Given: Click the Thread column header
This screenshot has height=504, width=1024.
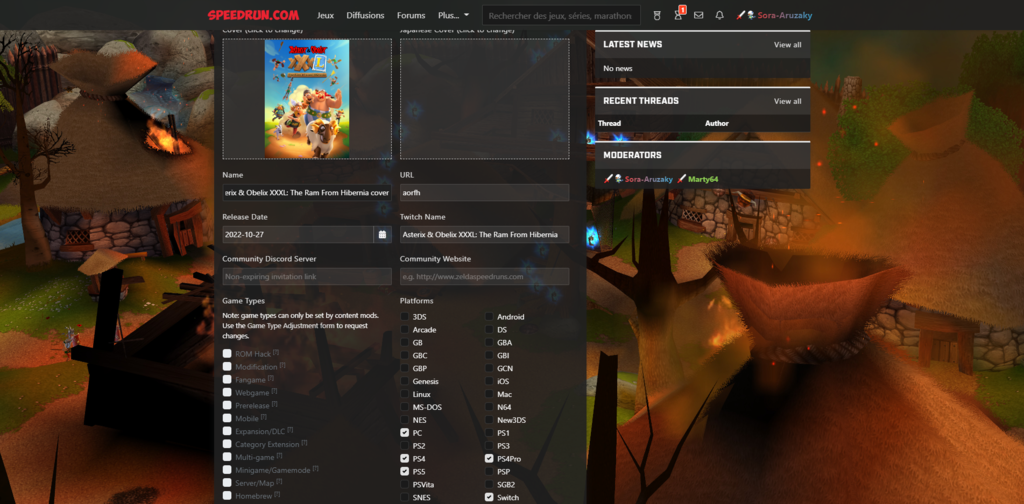Looking at the screenshot, I should click(x=609, y=123).
